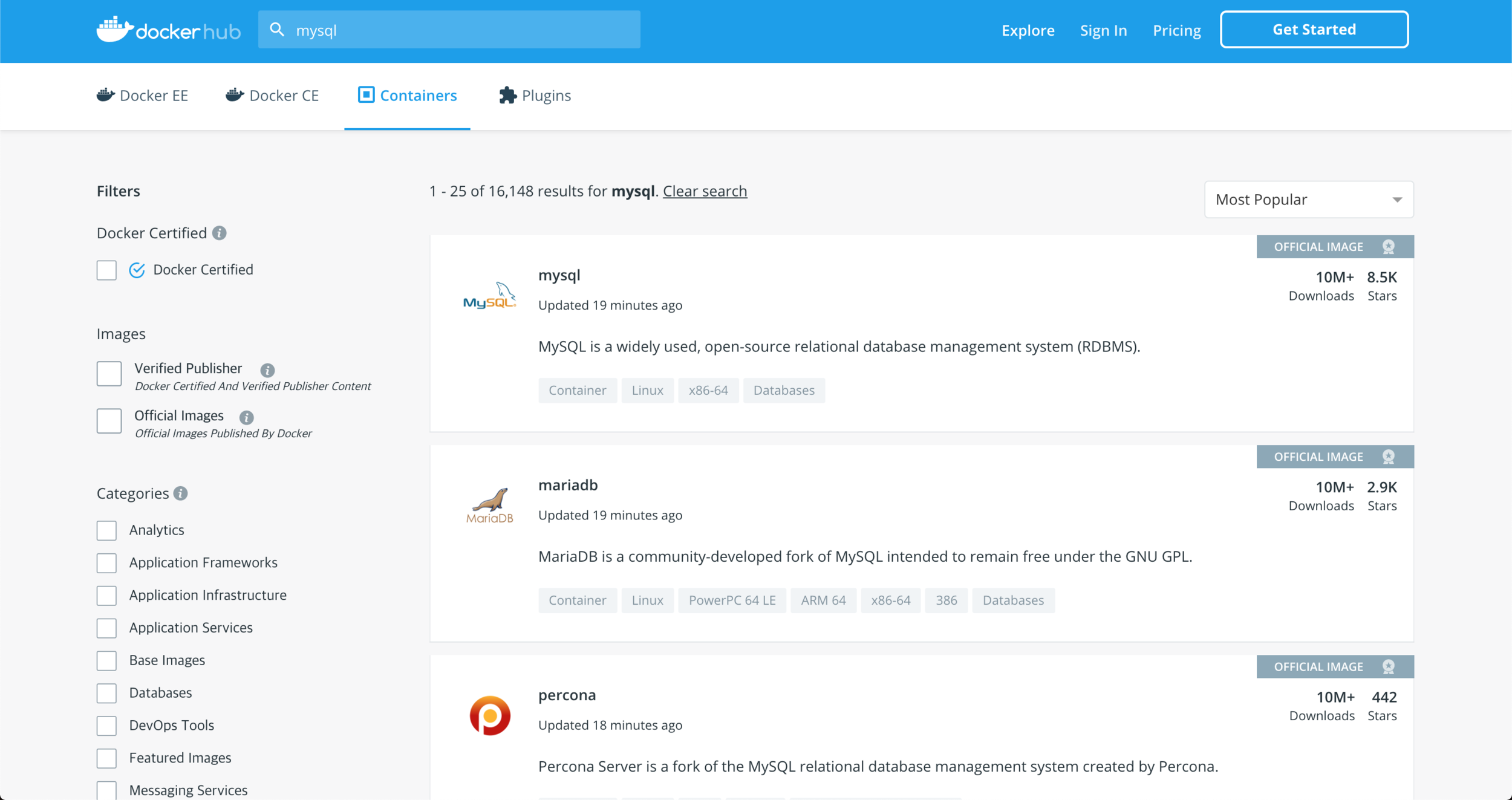Check the Official Images filter
This screenshot has height=800, width=1512.
pyautogui.click(x=109, y=421)
